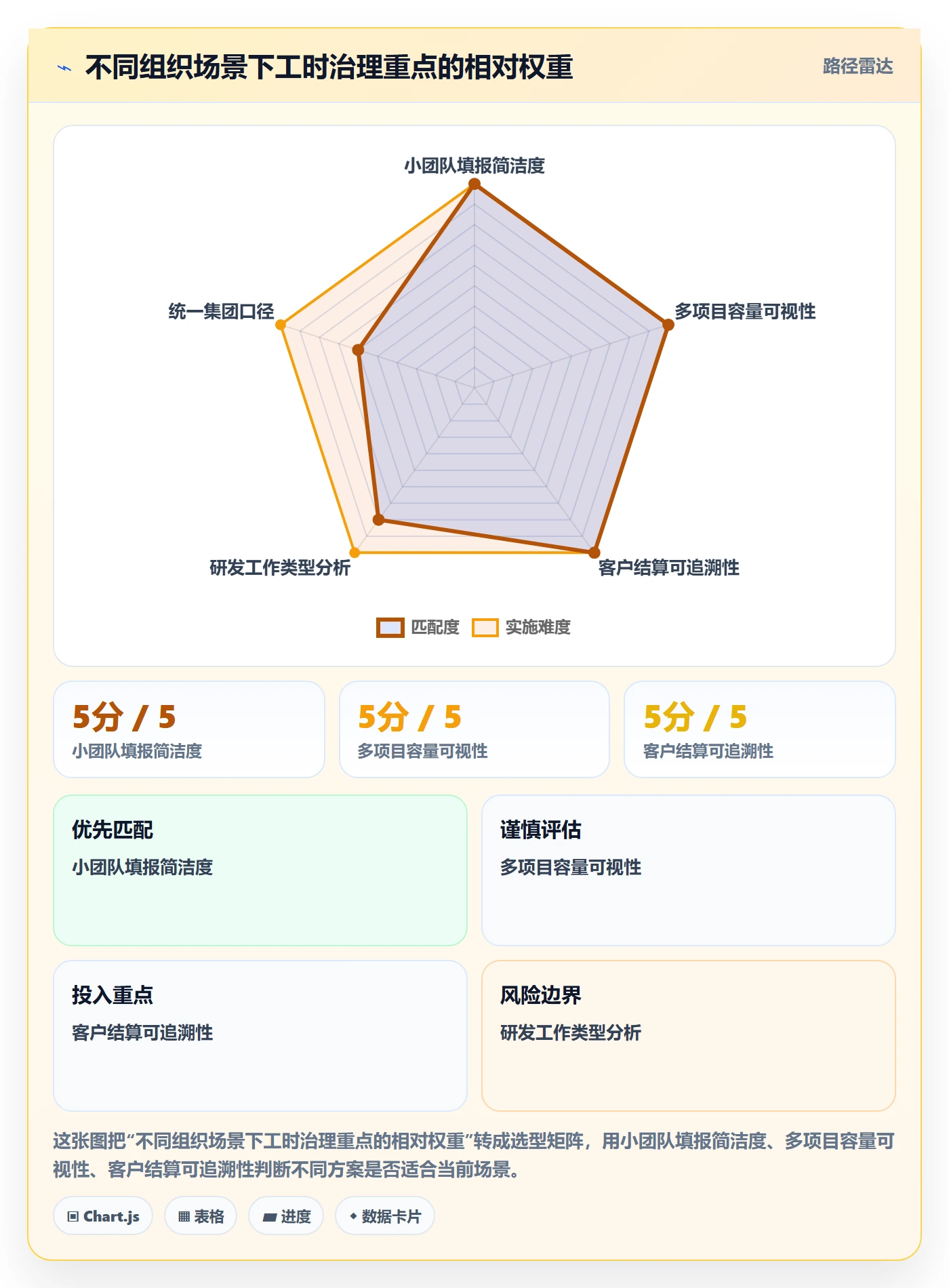Select the 小团队填报简洁度 data point at top
Screen dimensions: 949x1288
coord(474,184)
